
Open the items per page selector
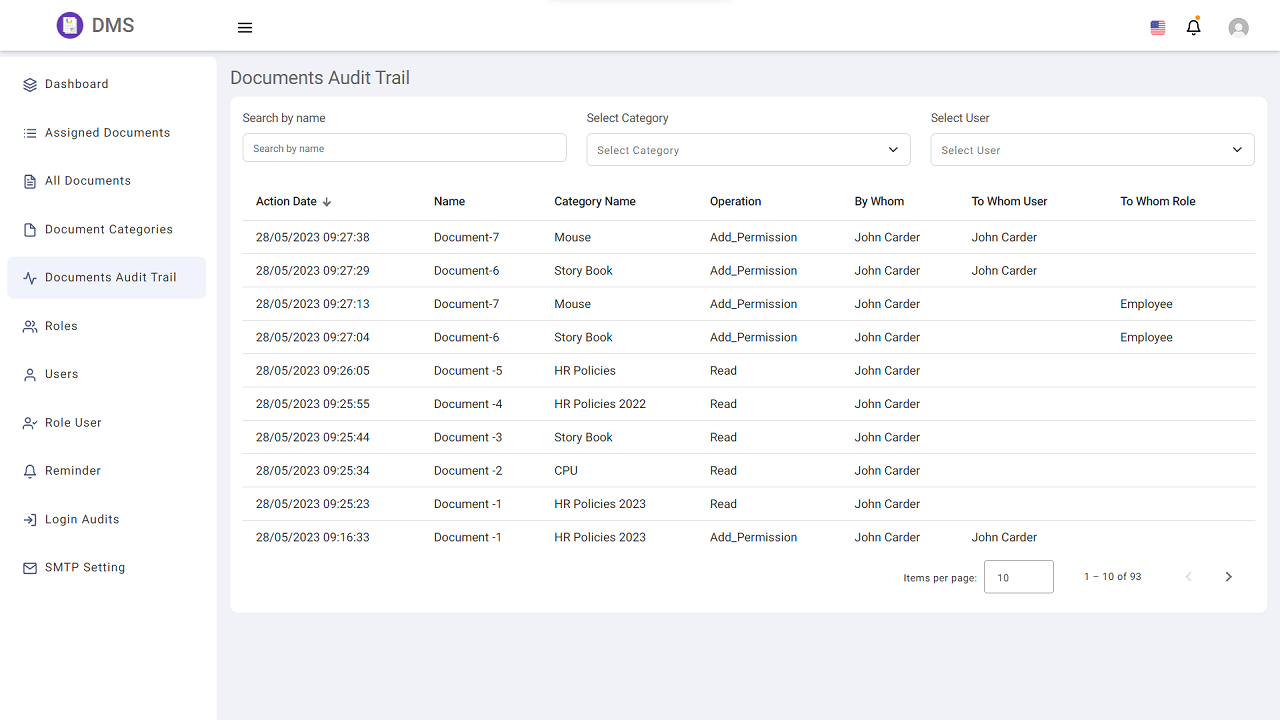(1018, 576)
